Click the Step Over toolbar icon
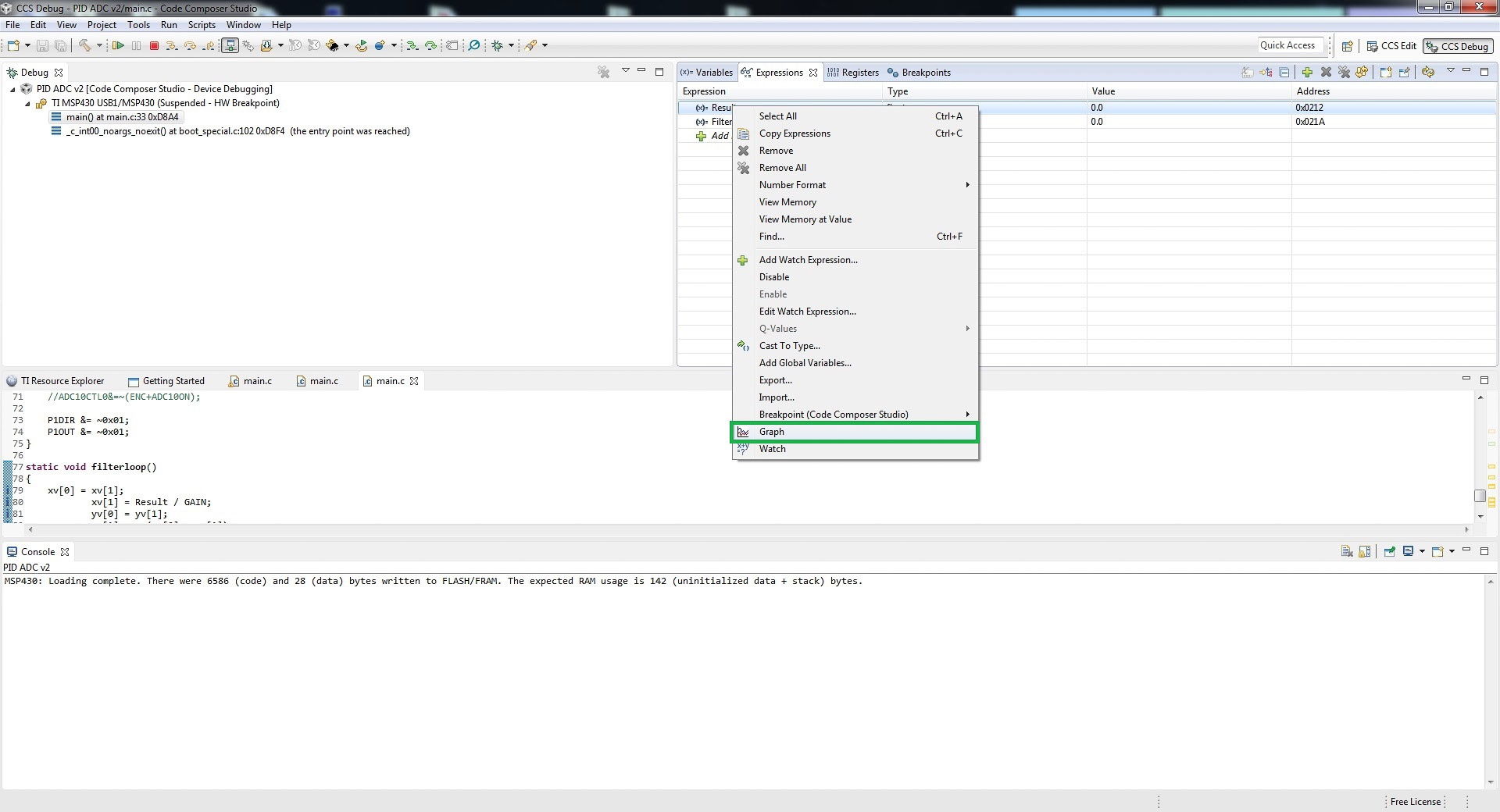Viewport: 1500px width, 812px height. (190, 46)
